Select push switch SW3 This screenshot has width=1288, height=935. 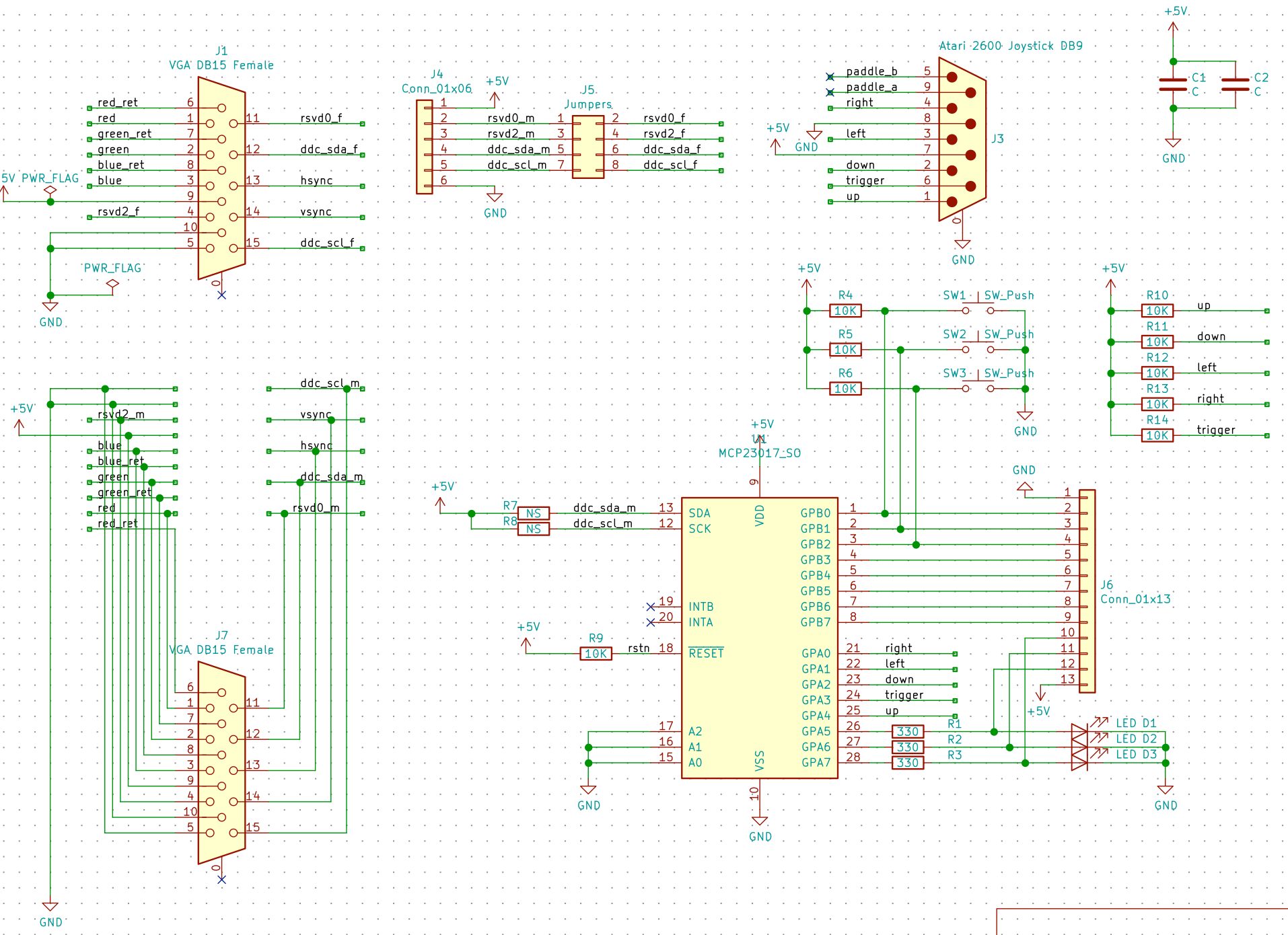(978, 386)
